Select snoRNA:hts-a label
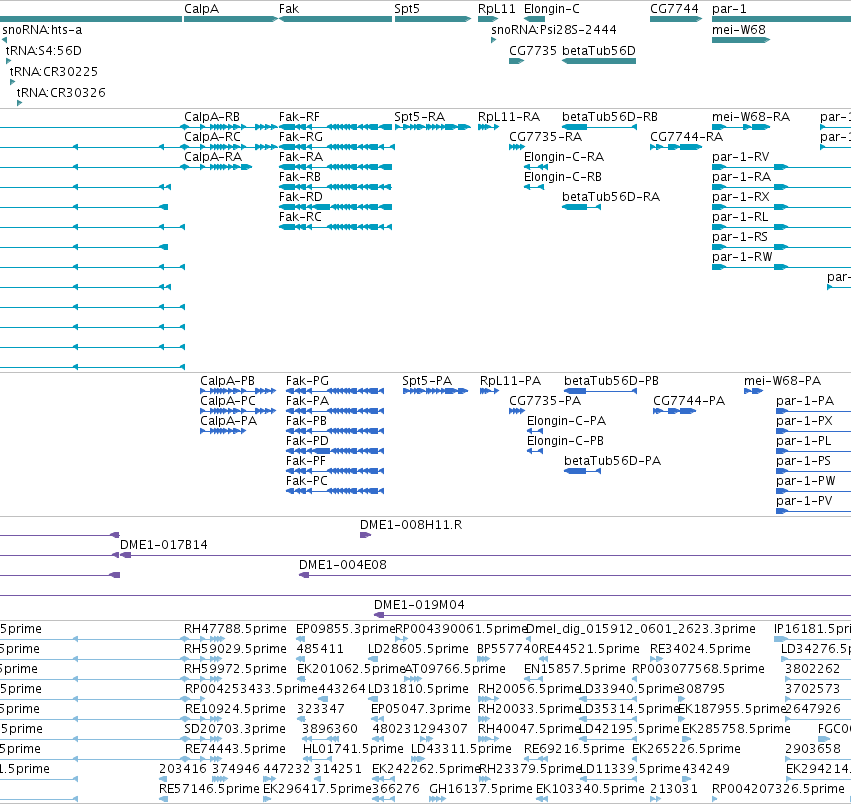This screenshot has height=804, width=851. (42, 30)
